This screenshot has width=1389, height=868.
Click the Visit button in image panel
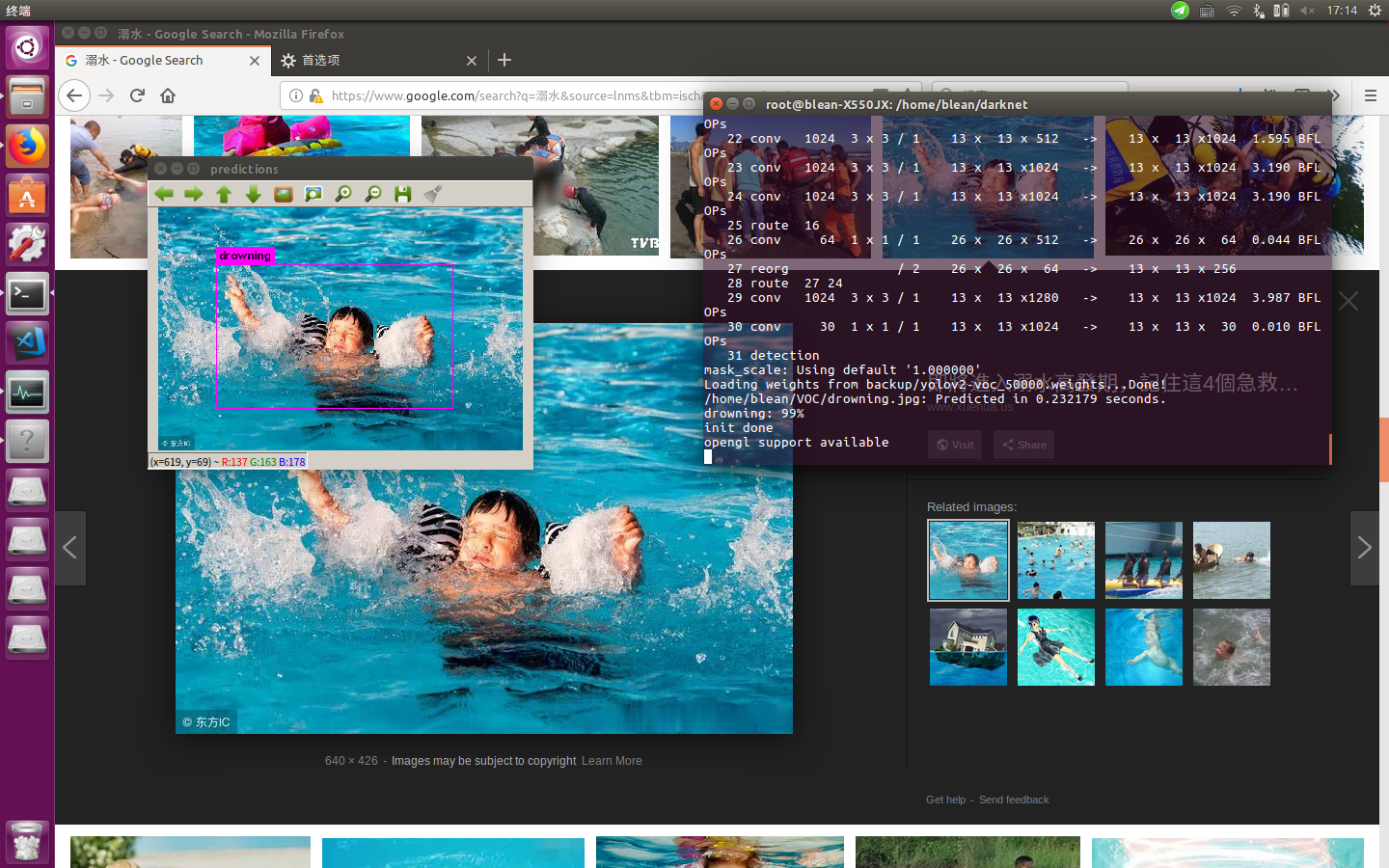coord(954,445)
